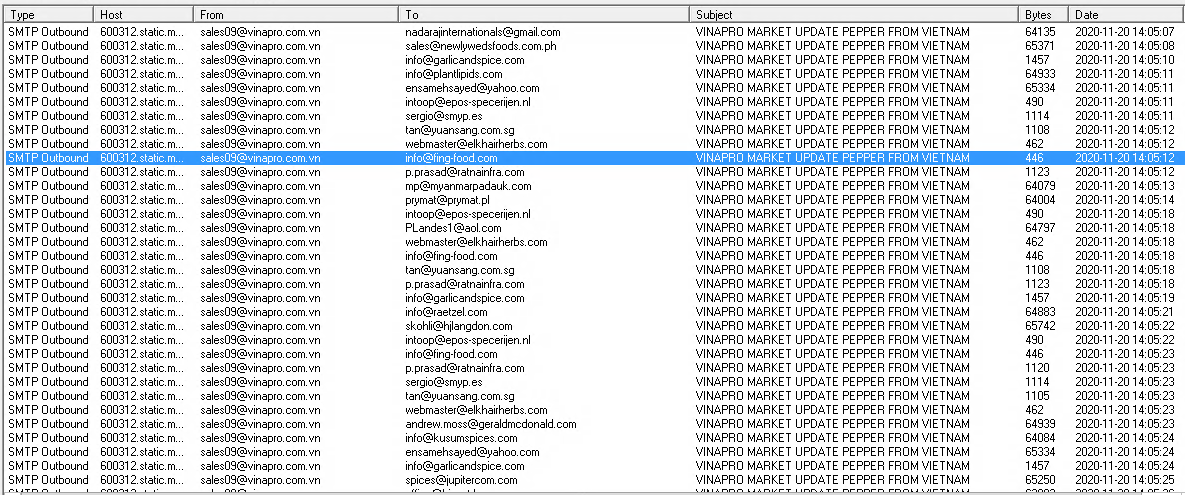1185x495 pixels.
Task: Click date 2020-11-20 14:05:19
Action: (x=1125, y=298)
